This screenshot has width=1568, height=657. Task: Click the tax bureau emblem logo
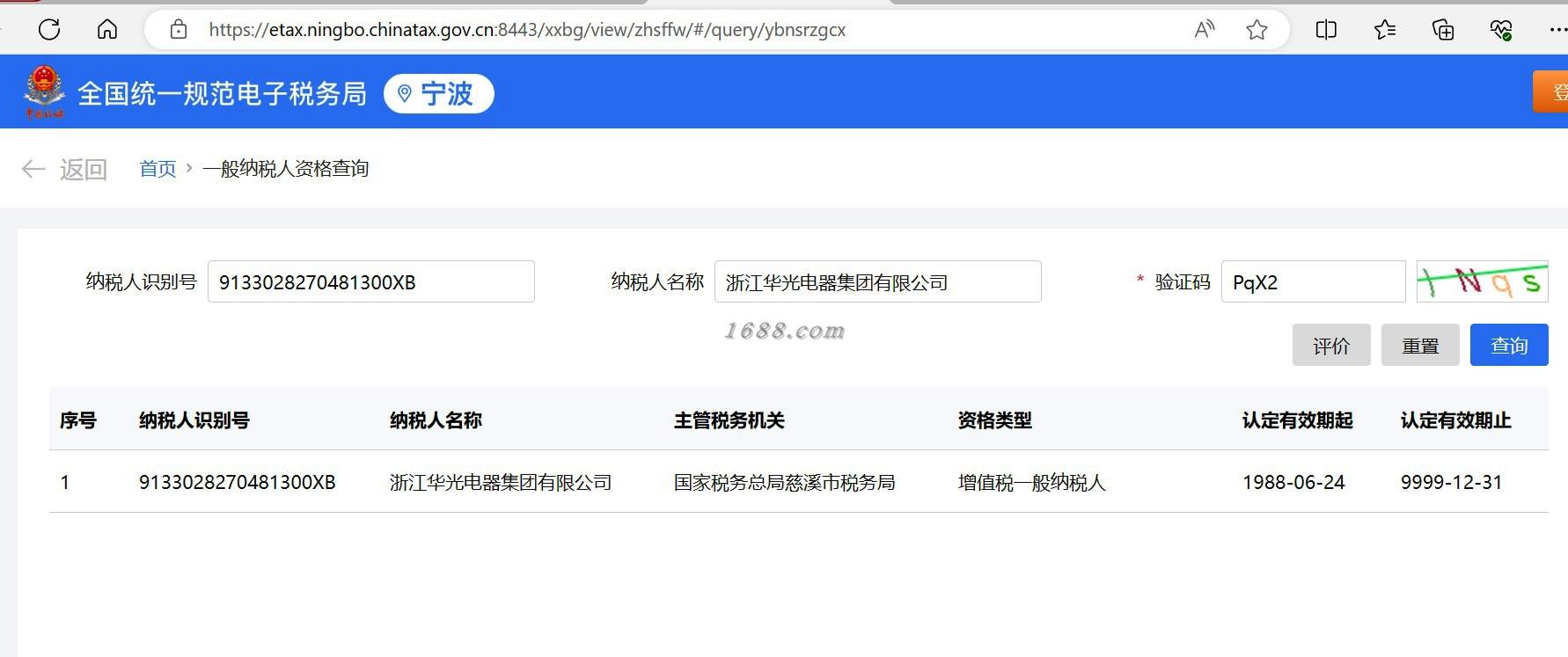click(44, 91)
